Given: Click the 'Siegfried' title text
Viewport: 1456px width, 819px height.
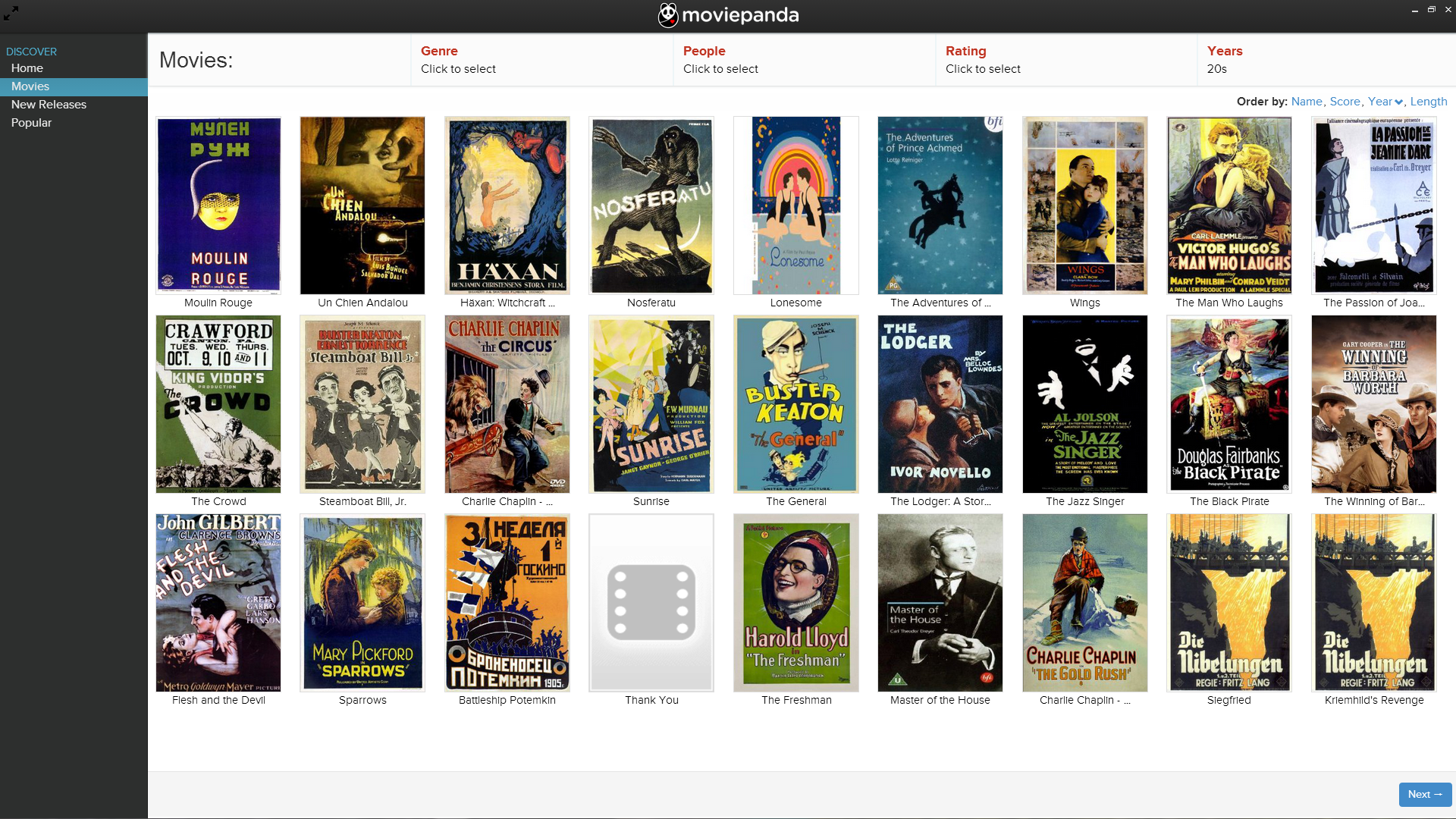Looking at the screenshot, I should [x=1229, y=700].
